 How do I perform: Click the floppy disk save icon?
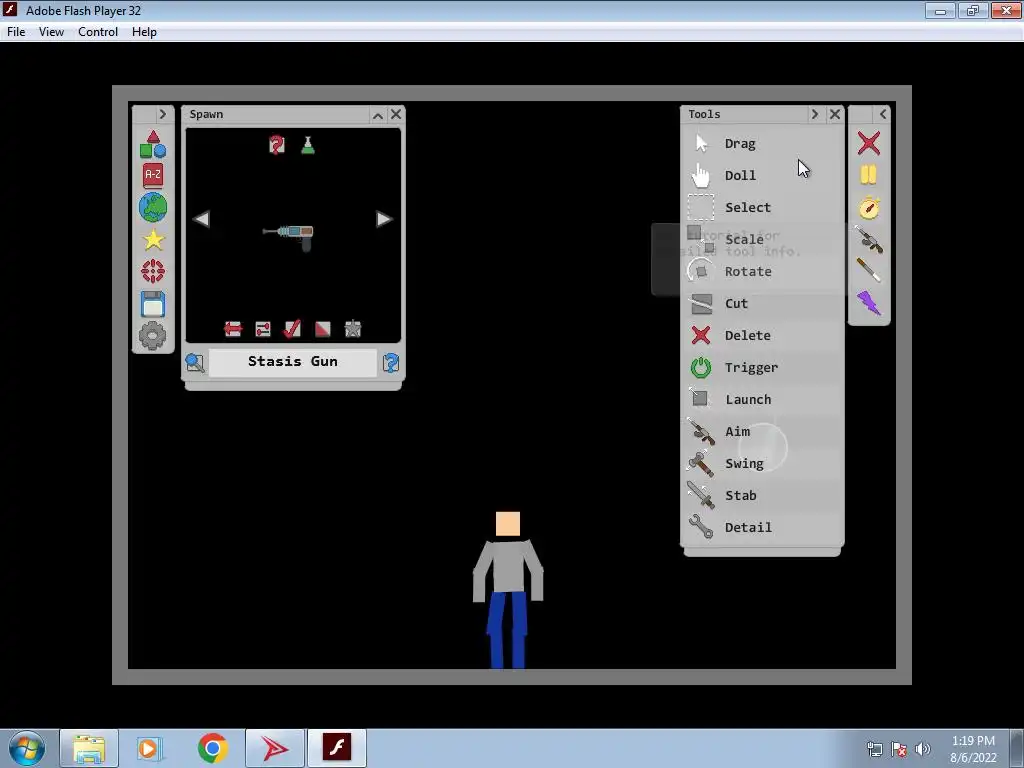[x=153, y=304]
